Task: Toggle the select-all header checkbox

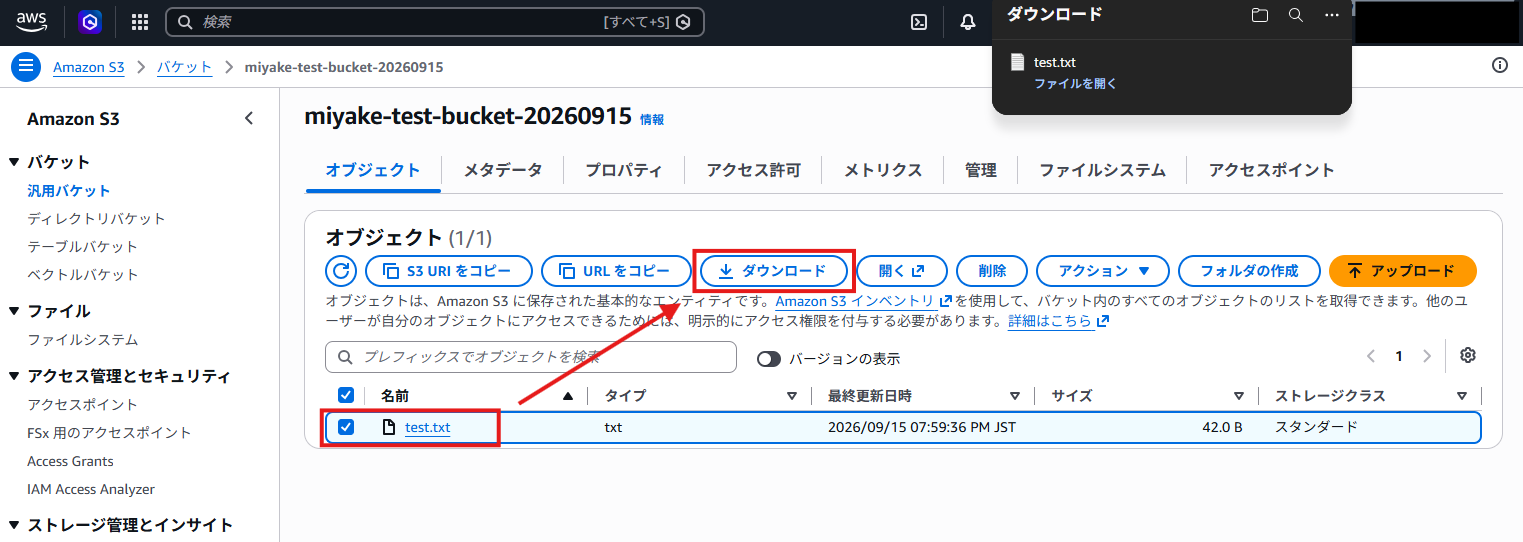Action: coord(346,395)
